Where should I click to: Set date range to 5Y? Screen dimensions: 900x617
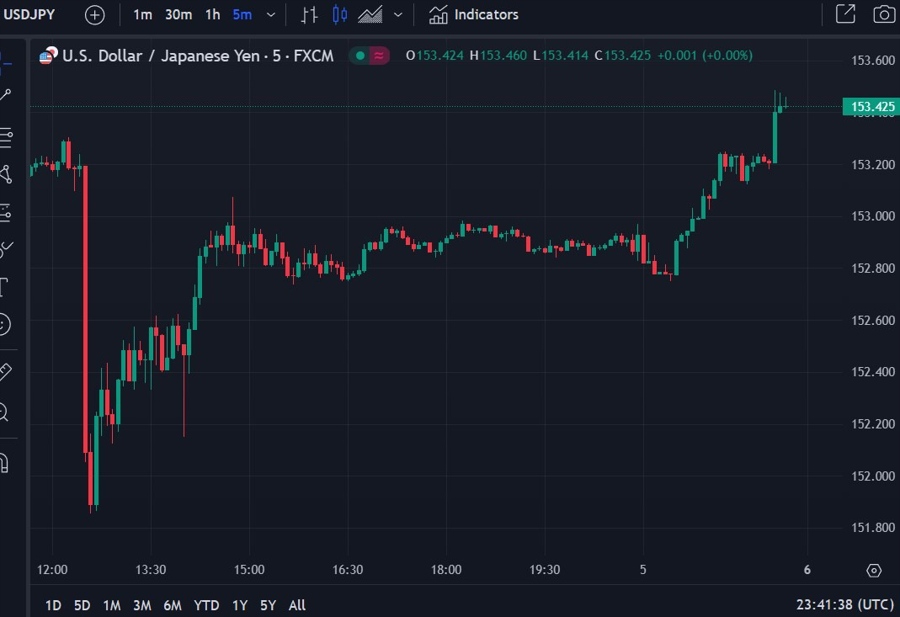pos(268,606)
